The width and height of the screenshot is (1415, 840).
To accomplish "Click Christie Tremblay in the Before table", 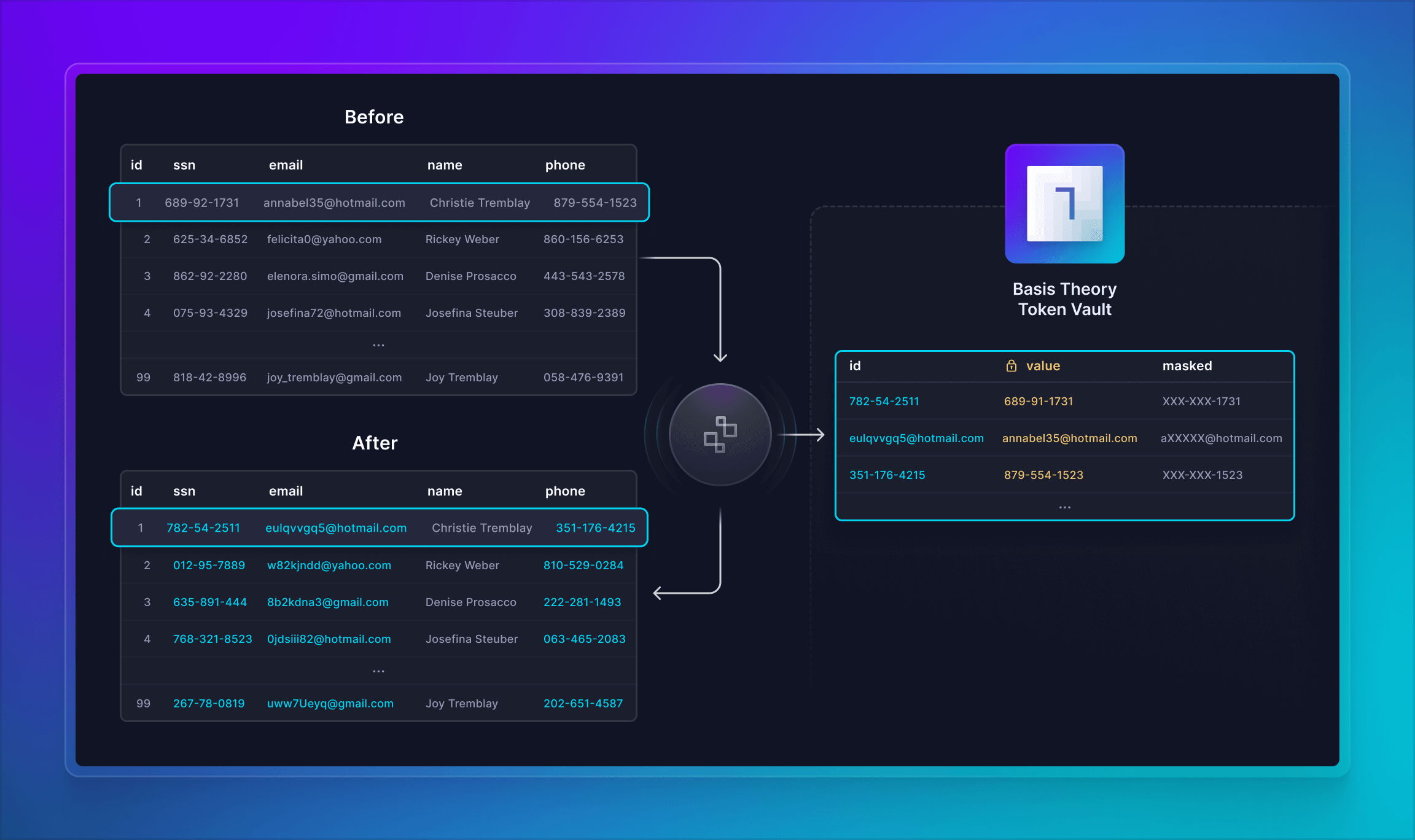I will [x=480, y=203].
